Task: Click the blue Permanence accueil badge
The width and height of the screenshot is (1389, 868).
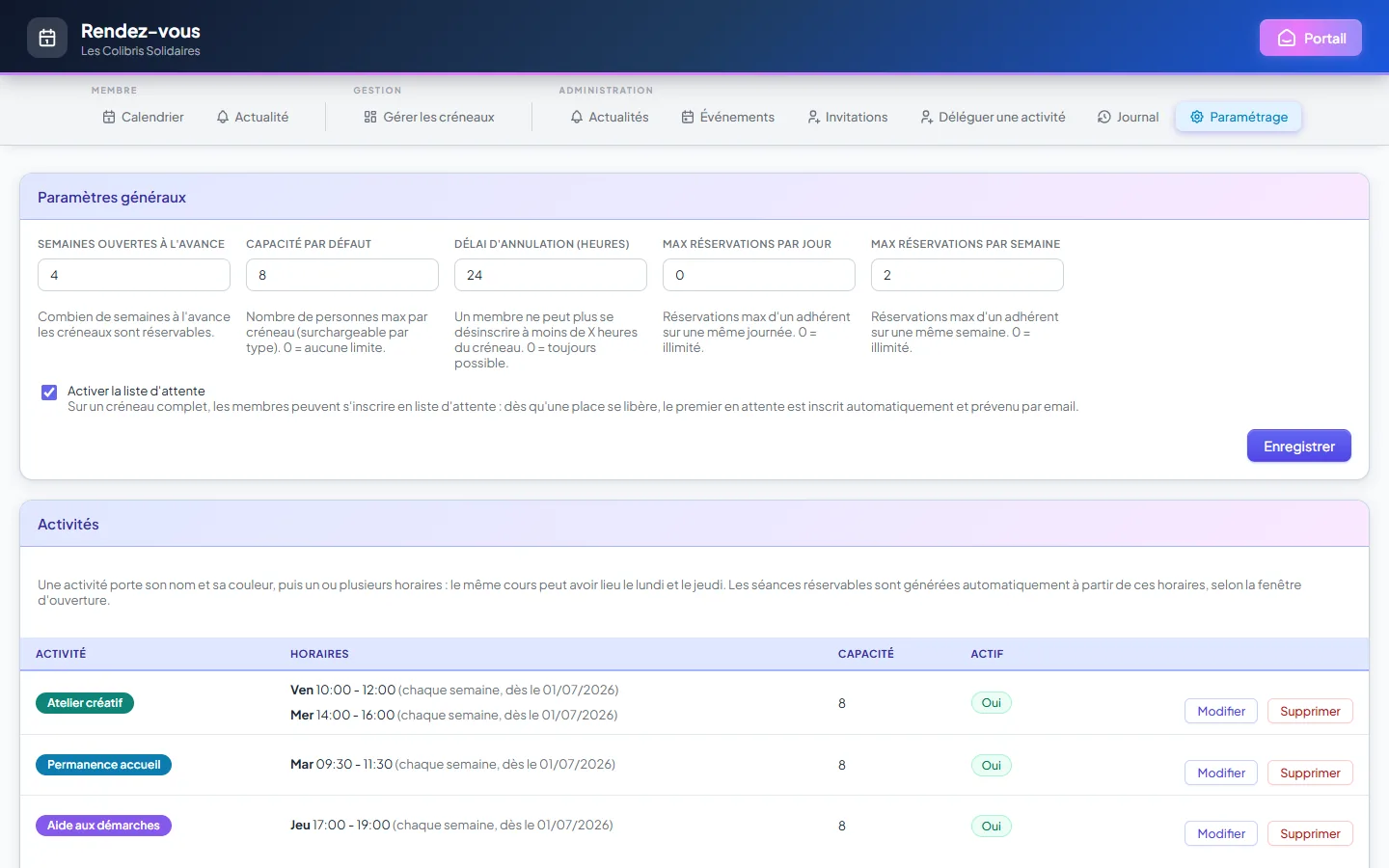Action: tap(104, 765)
